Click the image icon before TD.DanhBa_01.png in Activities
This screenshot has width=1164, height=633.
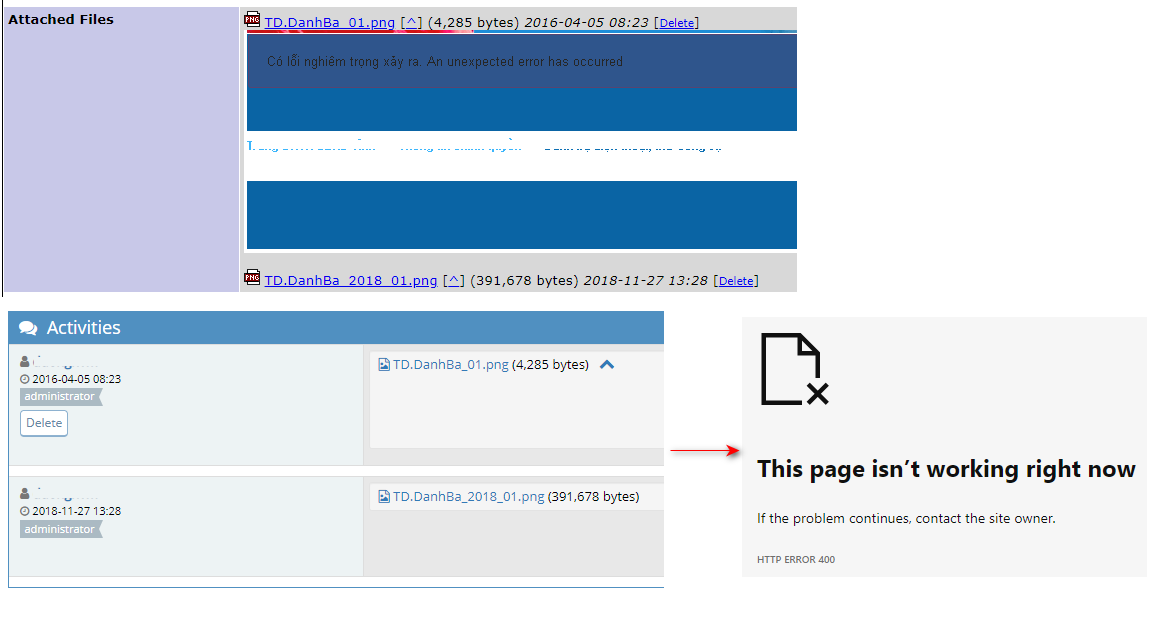click(x=384, y=365)
